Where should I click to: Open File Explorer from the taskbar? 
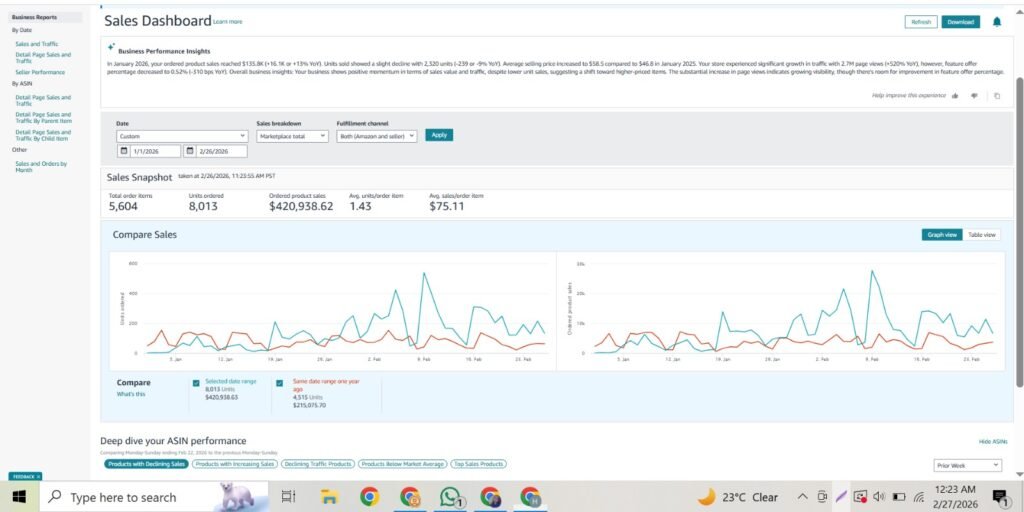(x=328, y=497)
